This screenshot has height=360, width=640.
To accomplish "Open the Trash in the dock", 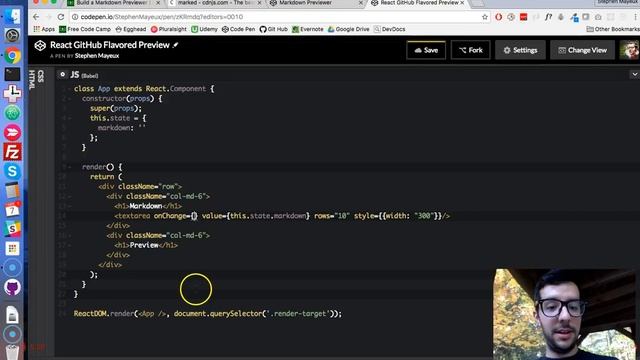I will [x=12, y=352].
